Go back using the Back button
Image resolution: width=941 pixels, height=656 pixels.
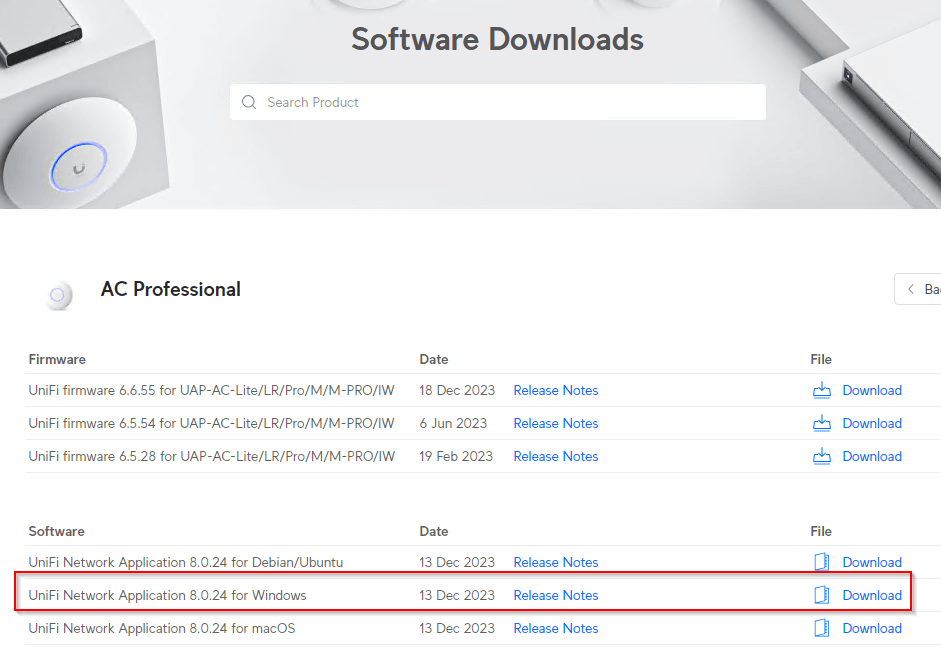[920, 289]
